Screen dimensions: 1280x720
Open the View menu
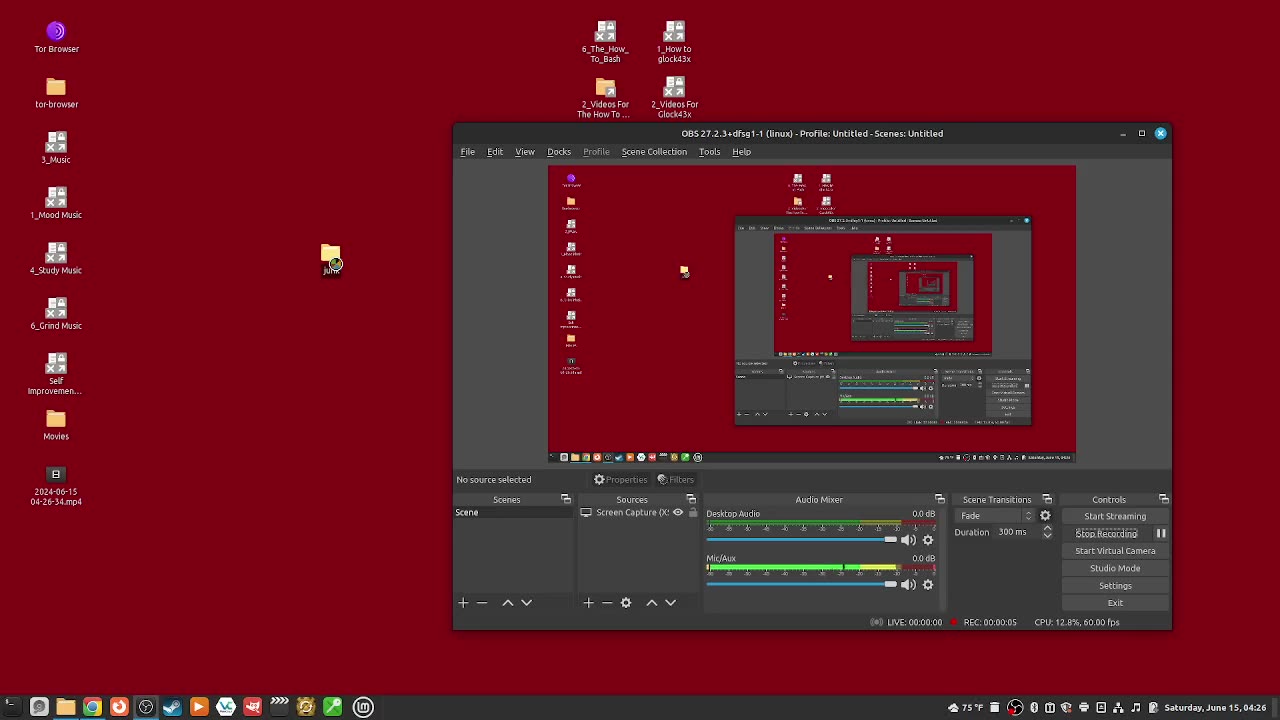pos(525,152)
